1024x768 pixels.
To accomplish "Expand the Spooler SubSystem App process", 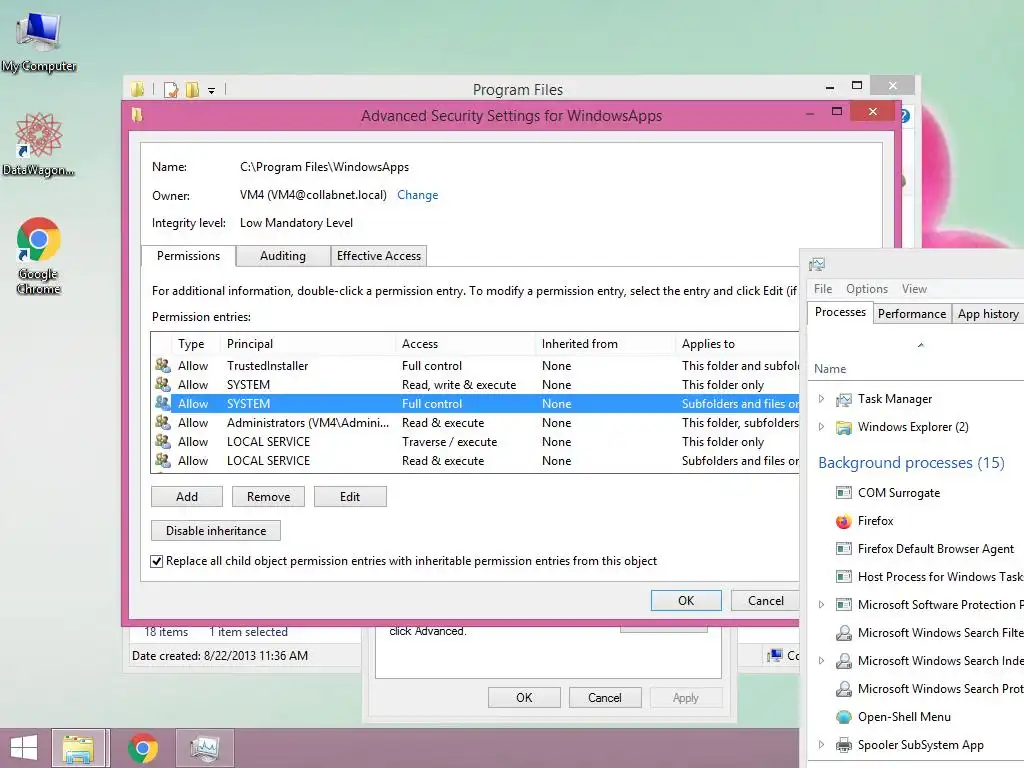I will point(822,745).
